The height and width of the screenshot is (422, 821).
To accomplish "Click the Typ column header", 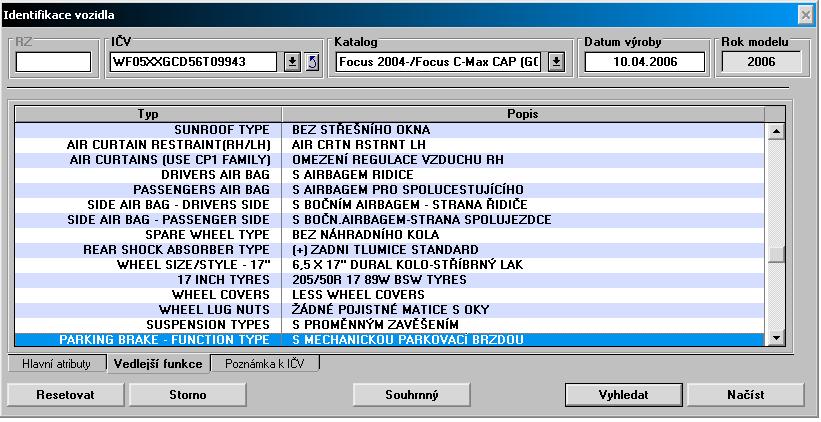I will click(x=147, y=114).
